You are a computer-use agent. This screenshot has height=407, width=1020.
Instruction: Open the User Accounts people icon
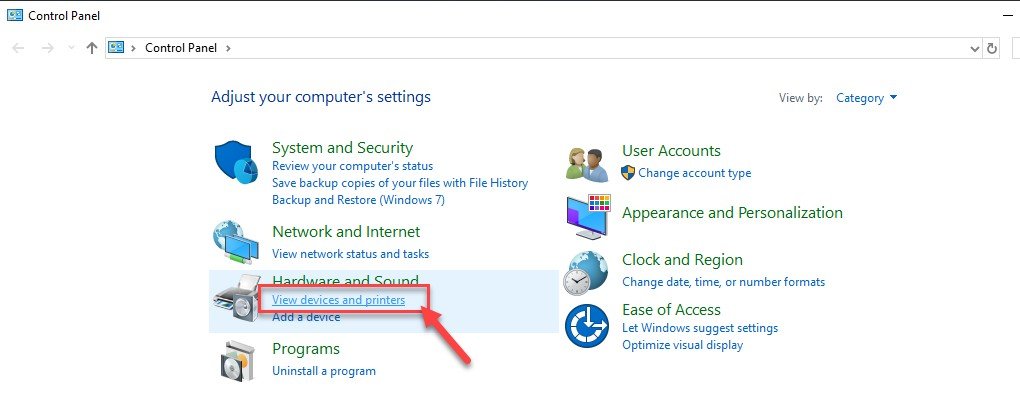[587, 164]
